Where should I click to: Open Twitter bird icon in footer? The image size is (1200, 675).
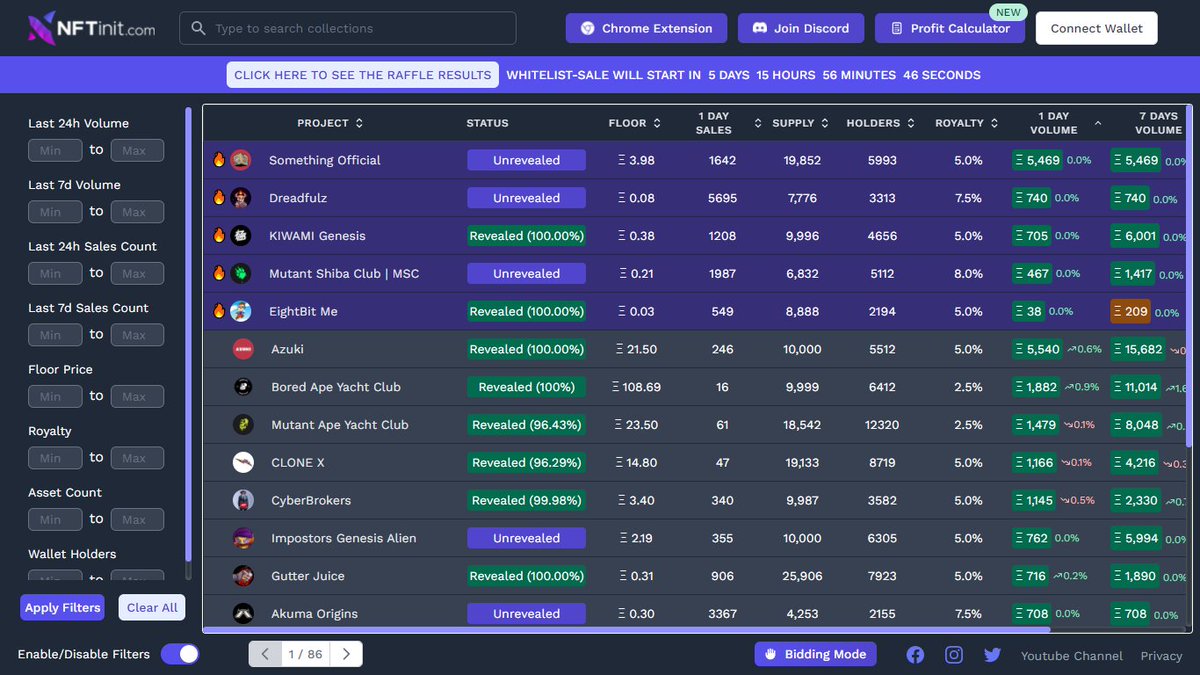992,655
